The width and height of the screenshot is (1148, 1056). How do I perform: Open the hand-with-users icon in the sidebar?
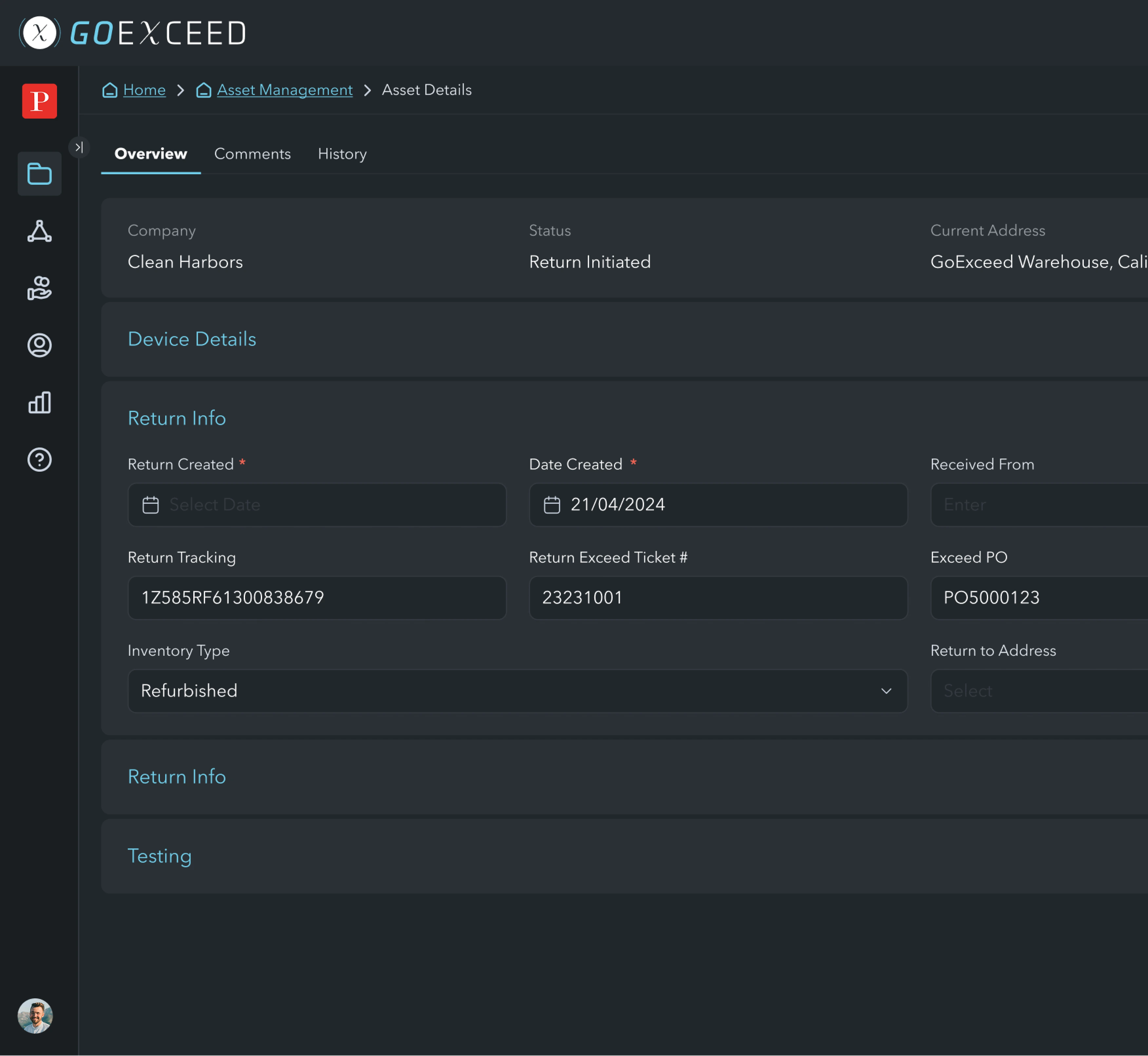click(x=39, y=288)
